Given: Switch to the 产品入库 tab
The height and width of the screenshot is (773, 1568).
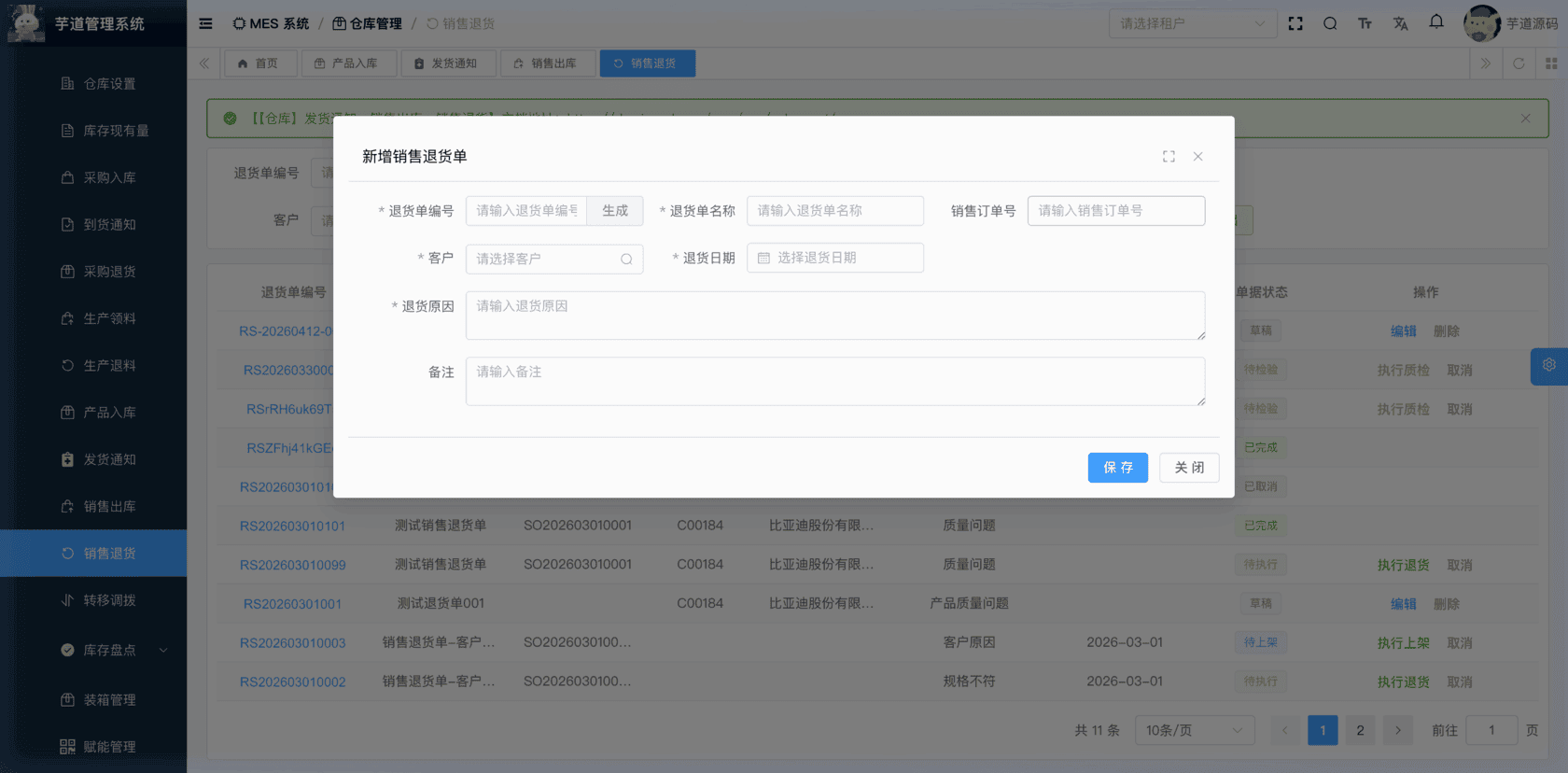Looking at the screenshot, I should (347, 63).
